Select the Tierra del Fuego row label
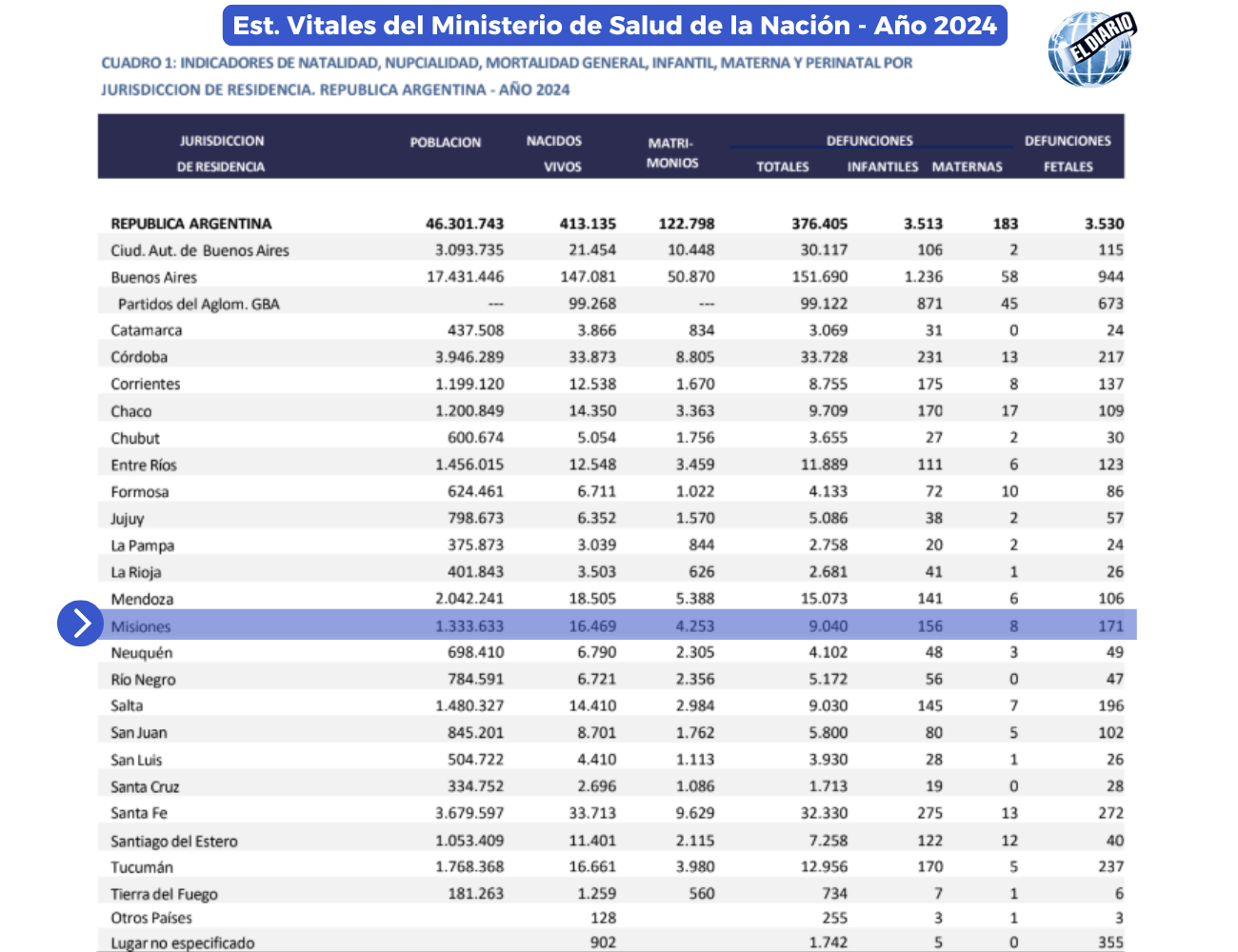This screenshot has height=952, width=1238. 164,894
